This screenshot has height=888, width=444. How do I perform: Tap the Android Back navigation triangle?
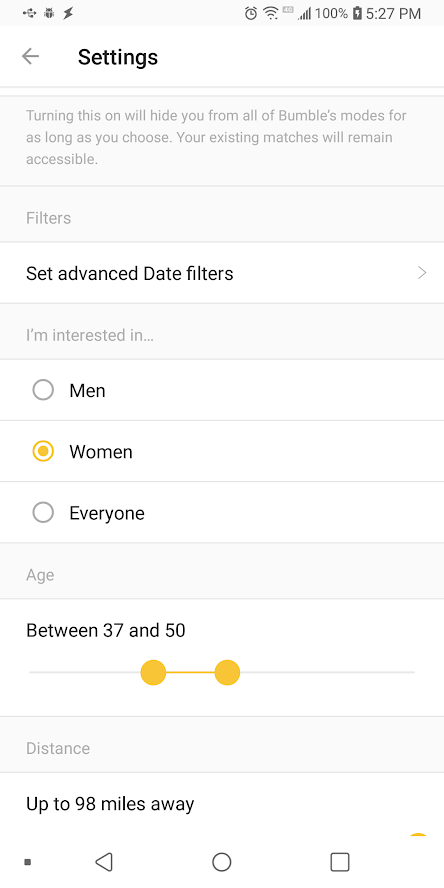(104, 861)
